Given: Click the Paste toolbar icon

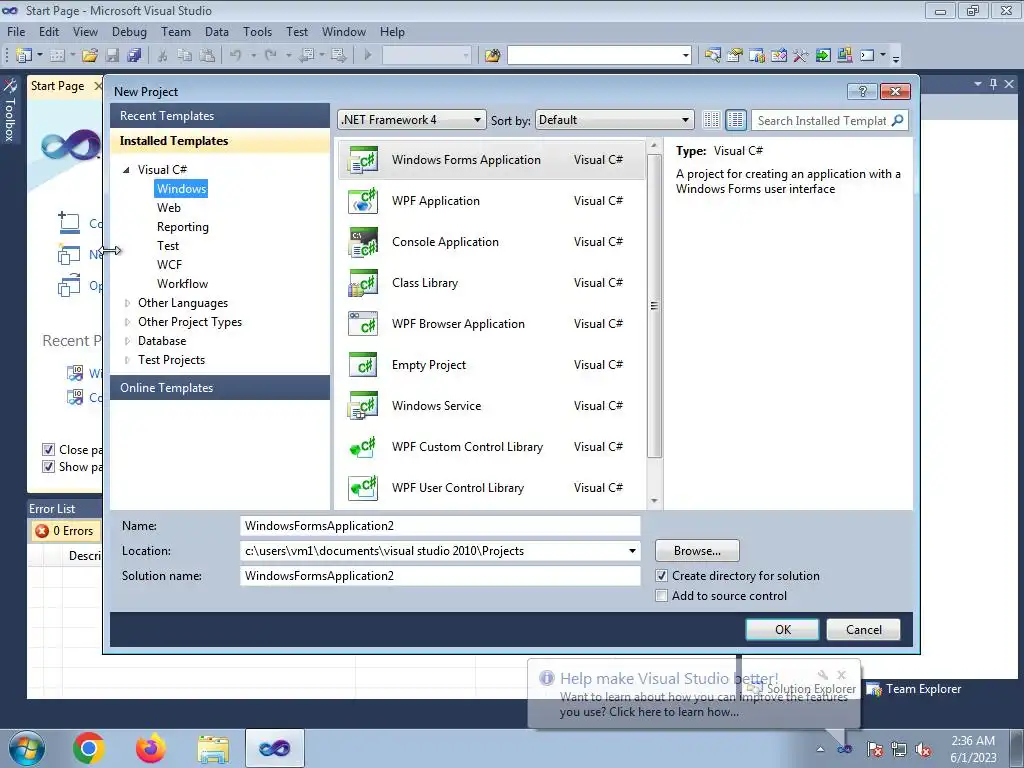Looking at the screenshot, I should [207, 56].
